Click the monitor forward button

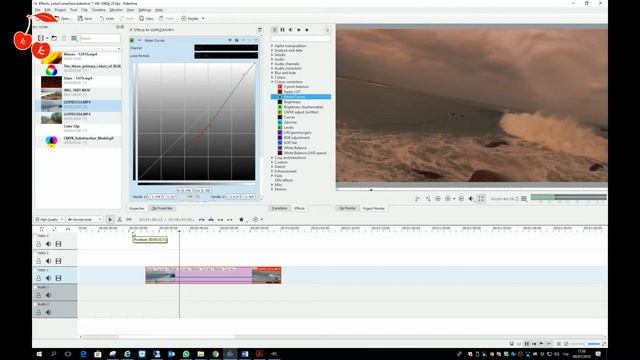click(x=461, y=199)
